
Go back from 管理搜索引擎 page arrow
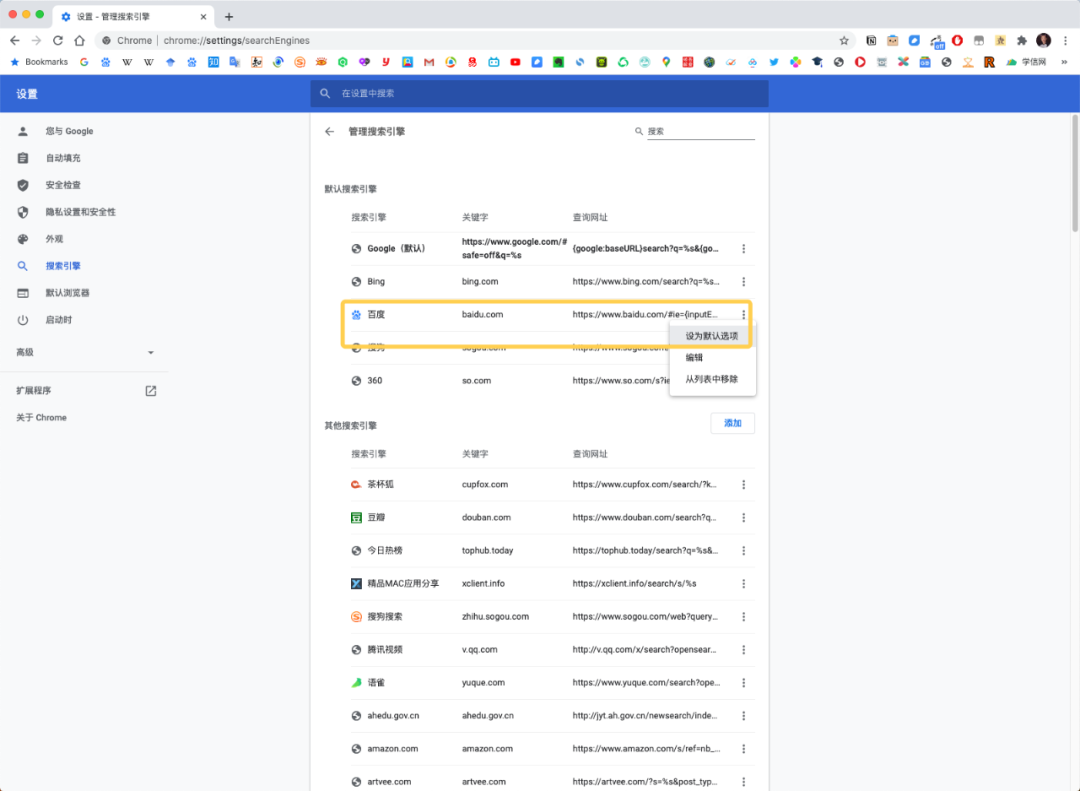tap(329, 132)
